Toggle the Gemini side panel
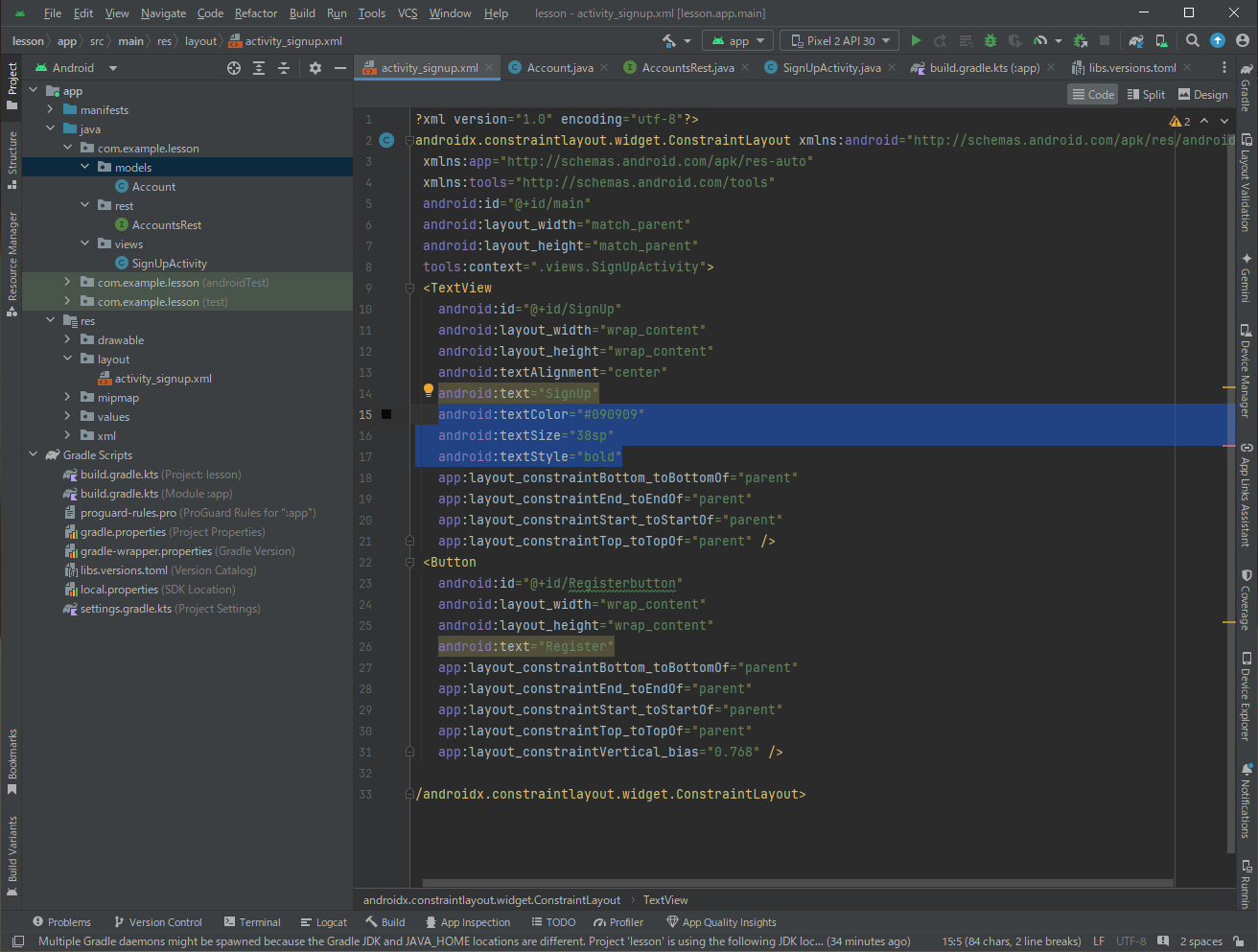The width and height of the screenshot is (1258, 952). point(1246,278)
